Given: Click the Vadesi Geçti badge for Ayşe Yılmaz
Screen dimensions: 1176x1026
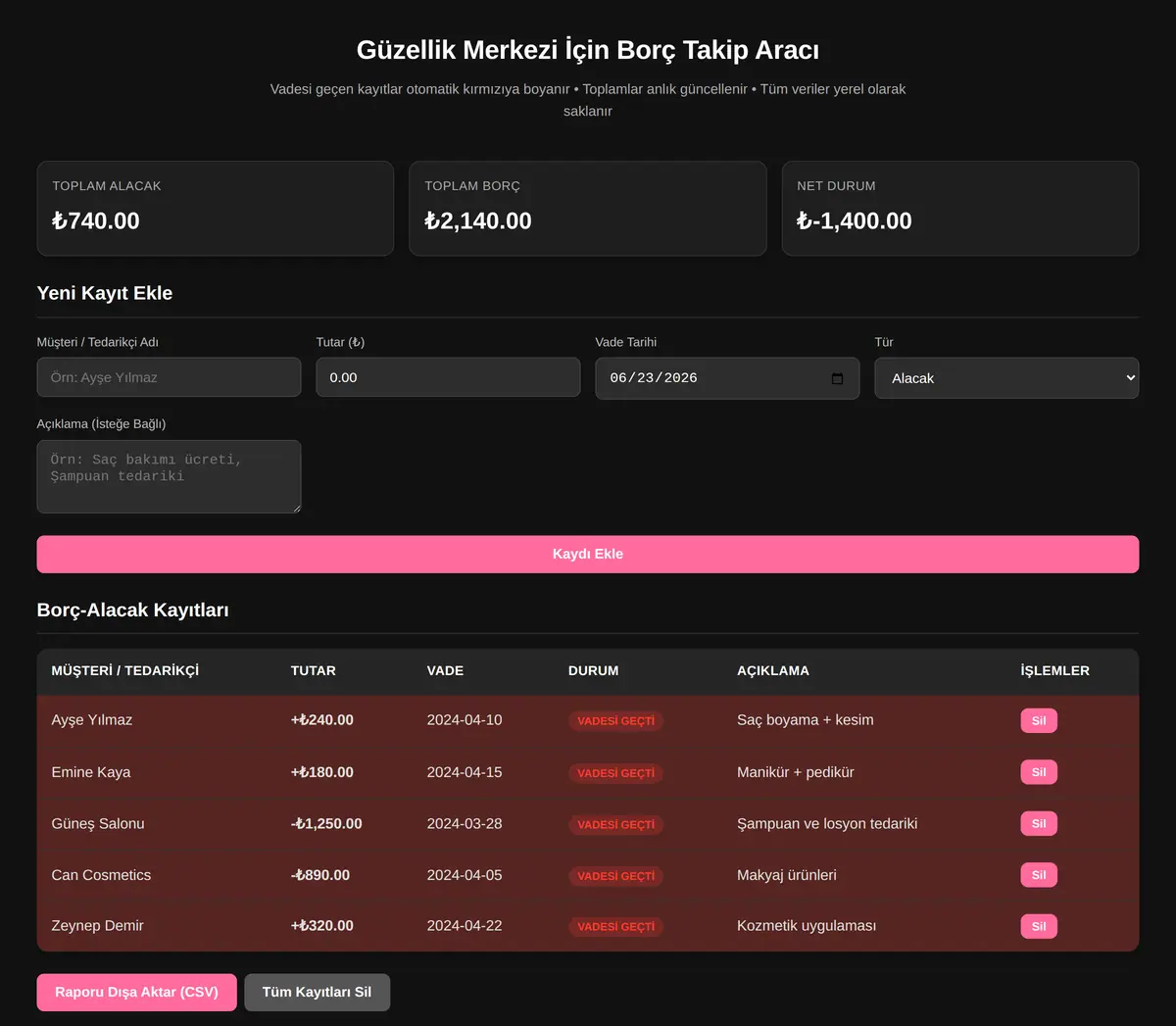Looking at the screenshot, I should (616, 721).
